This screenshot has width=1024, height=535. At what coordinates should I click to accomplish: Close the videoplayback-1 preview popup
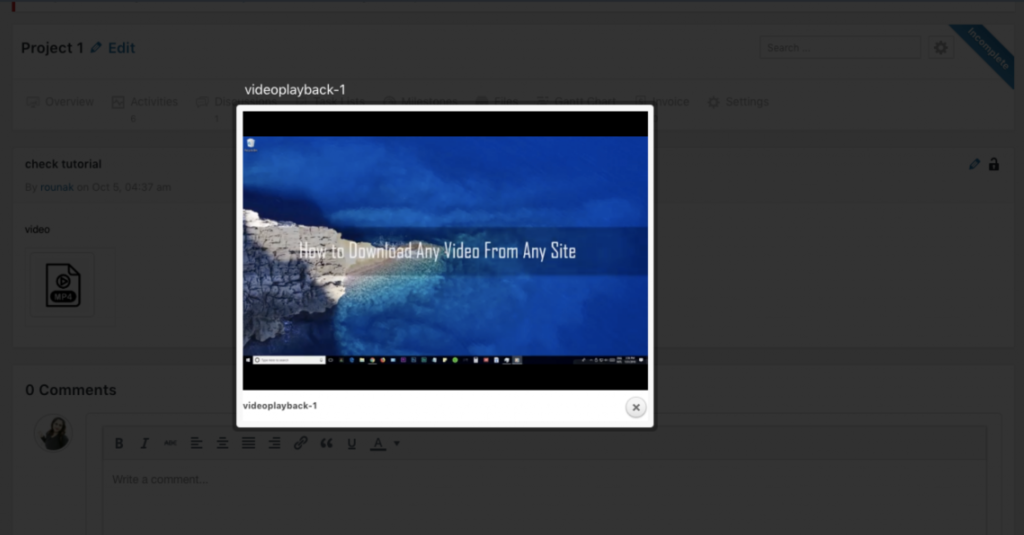635,407
